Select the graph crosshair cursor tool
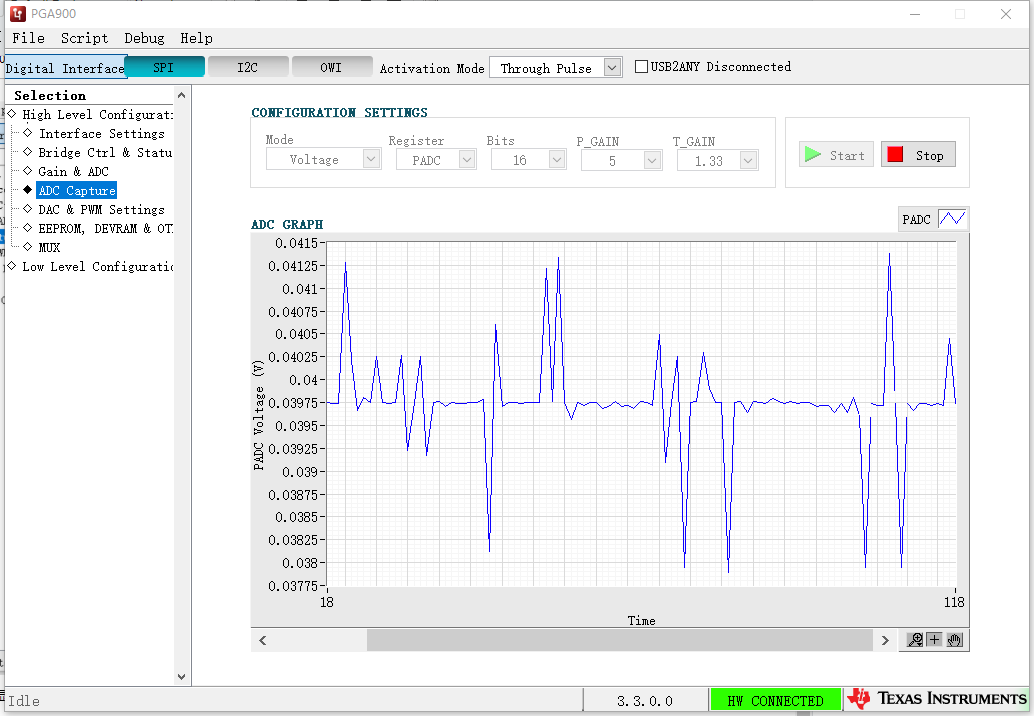The height and width of the screenshot is (716, 1034). [934, 640]
